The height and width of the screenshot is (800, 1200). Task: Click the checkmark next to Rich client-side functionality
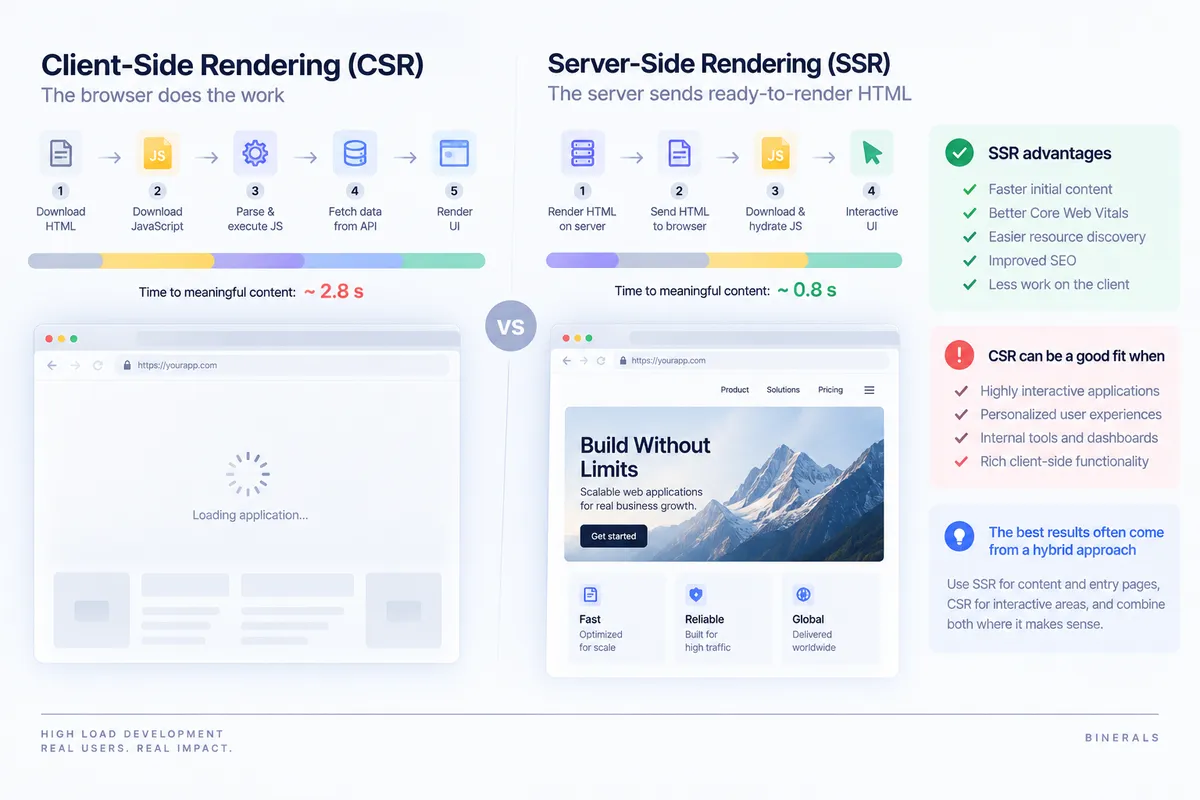pos(961,462)
